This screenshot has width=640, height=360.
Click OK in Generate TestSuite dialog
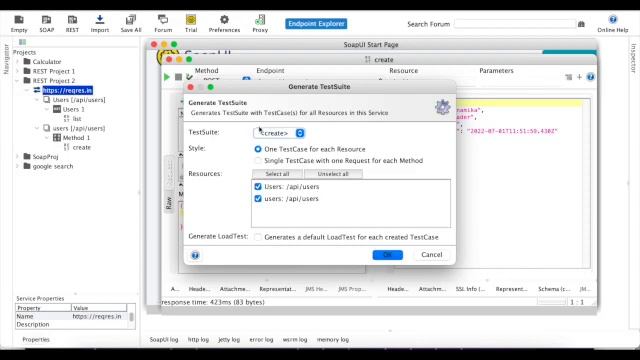[x=388, y=255]
